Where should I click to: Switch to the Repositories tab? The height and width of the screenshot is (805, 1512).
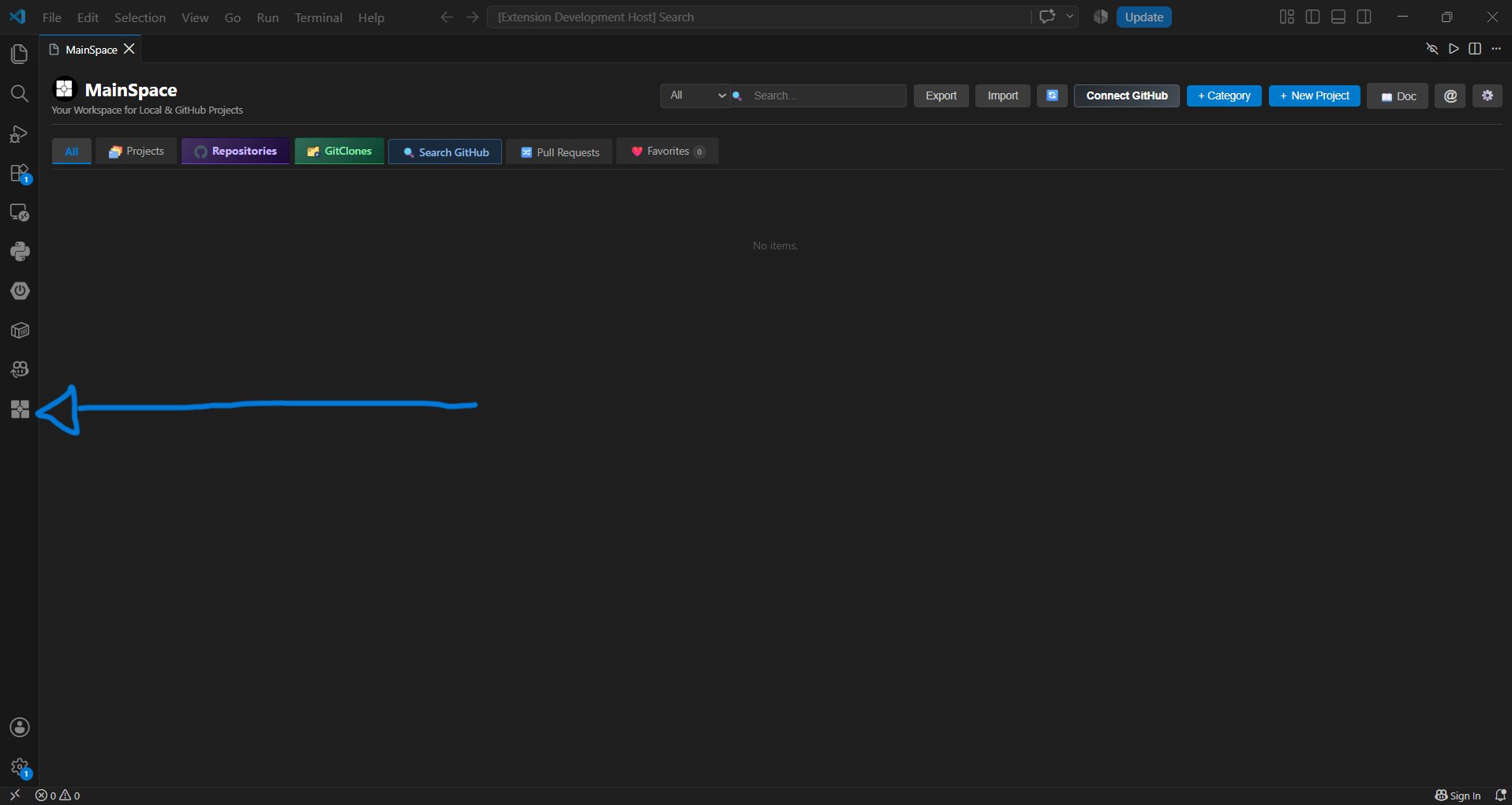pyautogui.click(x=235, y=152)
